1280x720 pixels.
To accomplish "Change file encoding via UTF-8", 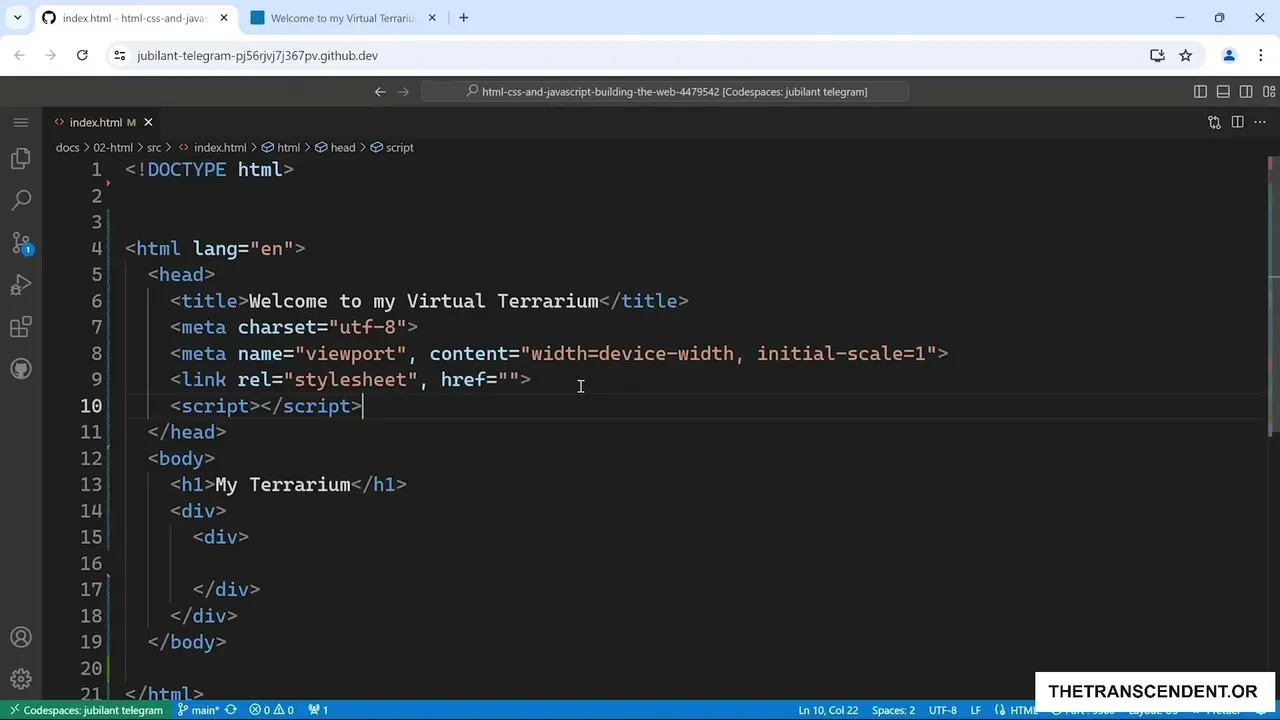I will click(942, 710).
